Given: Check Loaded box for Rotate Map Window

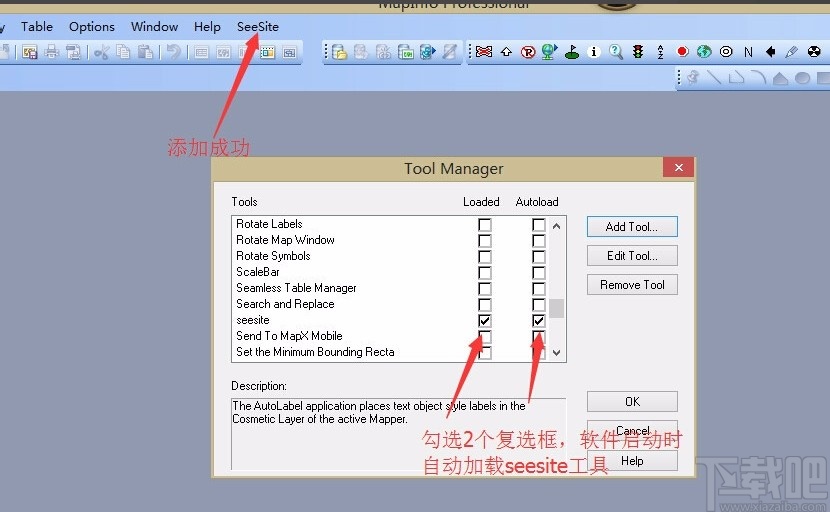Looking at the screenshot, I should (x=484, y=240).
